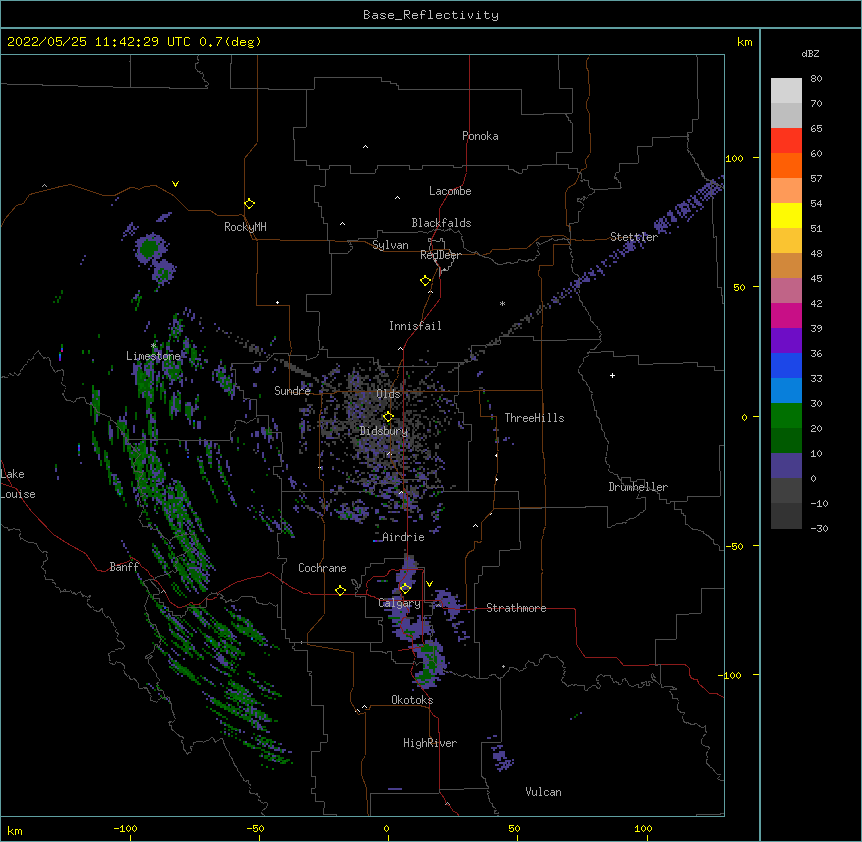862x842 pixels.
Task: Click the yellow diamond marker right of Cochrane
Action: click(340, 590)
